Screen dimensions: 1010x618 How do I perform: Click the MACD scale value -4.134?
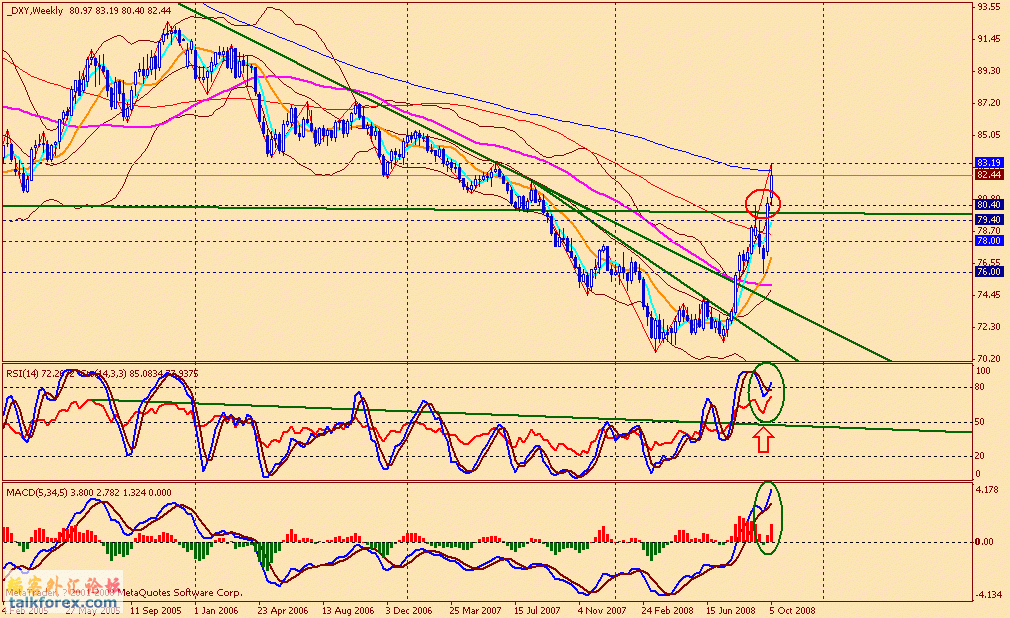coord(989,595)
